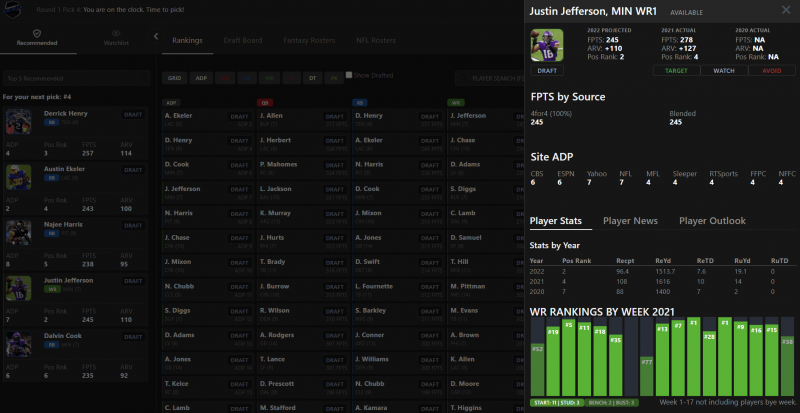Click D. Samuel in the WR column

[466, 237]
